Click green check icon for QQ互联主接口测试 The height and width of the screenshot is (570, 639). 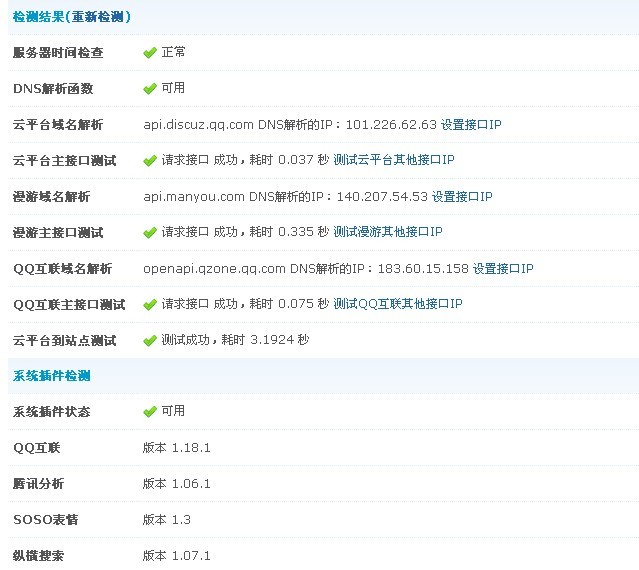(x=150, y=304)
